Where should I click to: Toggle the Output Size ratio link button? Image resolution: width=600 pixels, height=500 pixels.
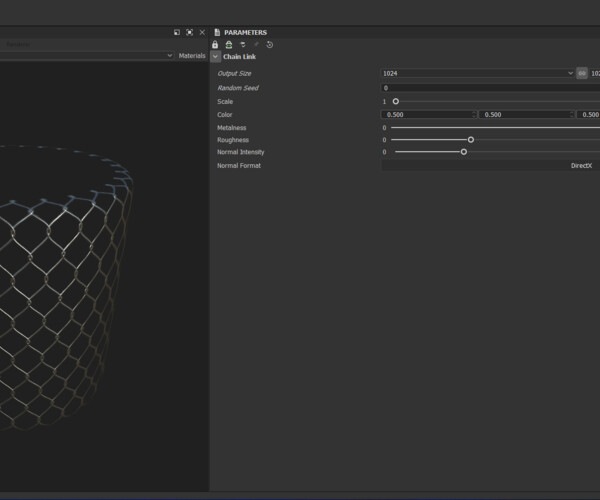[582, 73]
